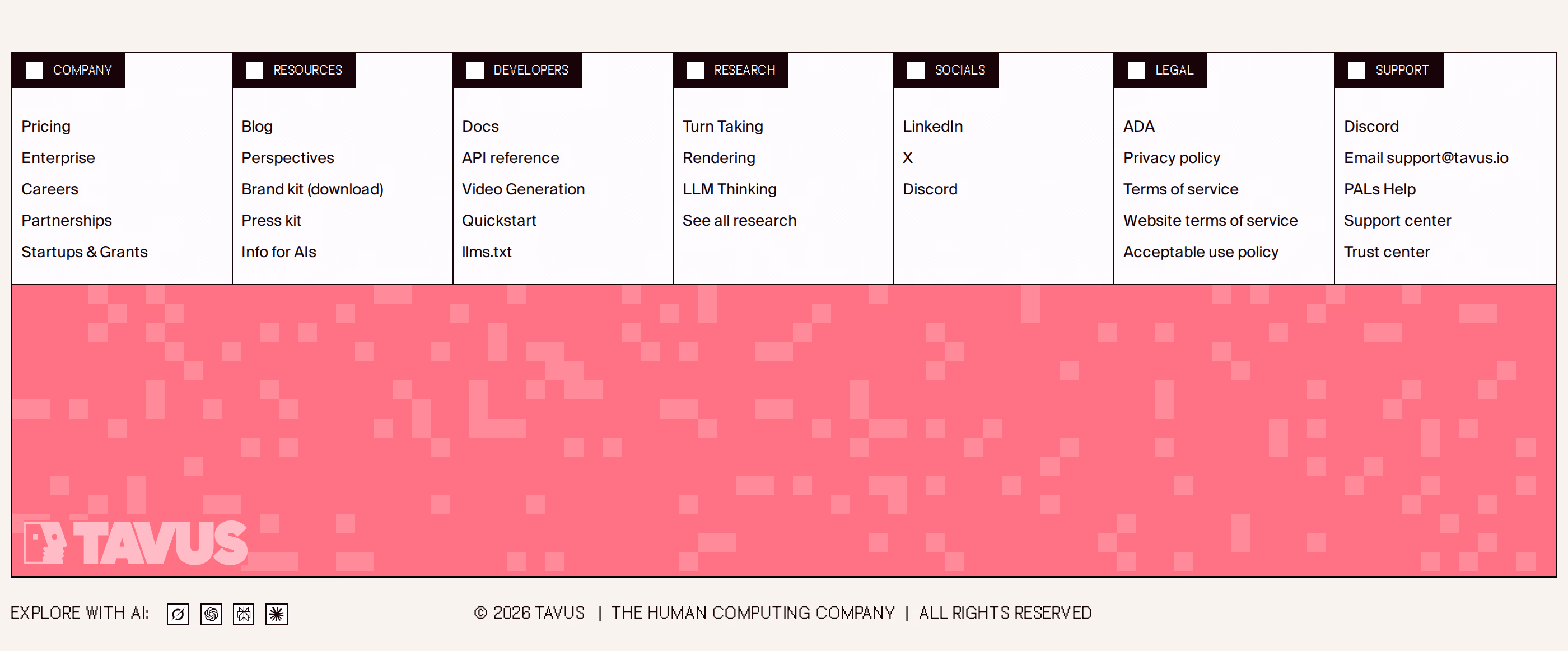View Turn Taking research

(722, 126)
